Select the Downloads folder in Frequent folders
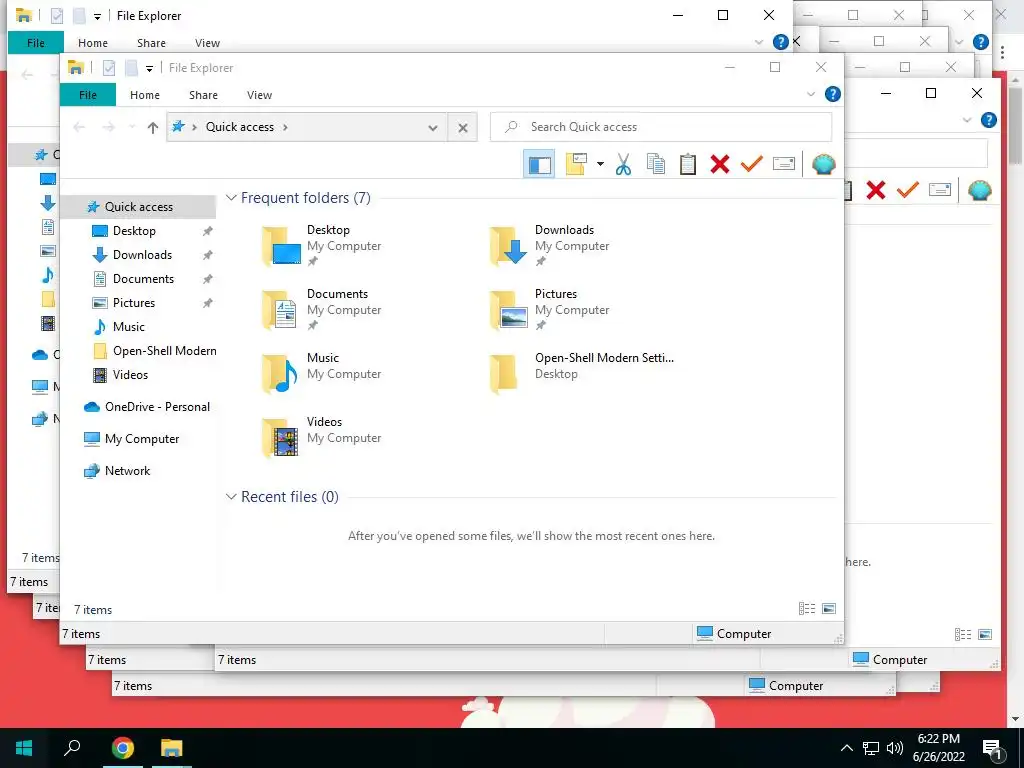Screen dimensions: 1024x768 (x=551, y=245)
